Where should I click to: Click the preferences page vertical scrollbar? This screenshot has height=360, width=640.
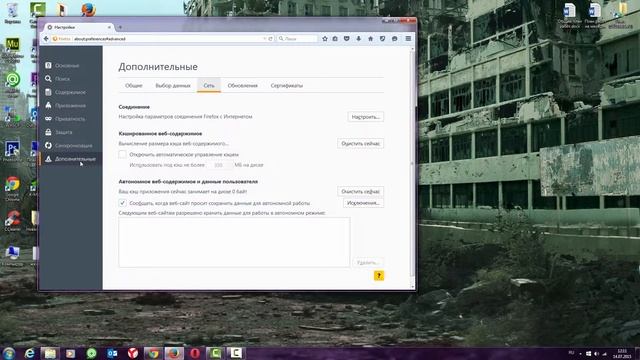click(412, 163)
